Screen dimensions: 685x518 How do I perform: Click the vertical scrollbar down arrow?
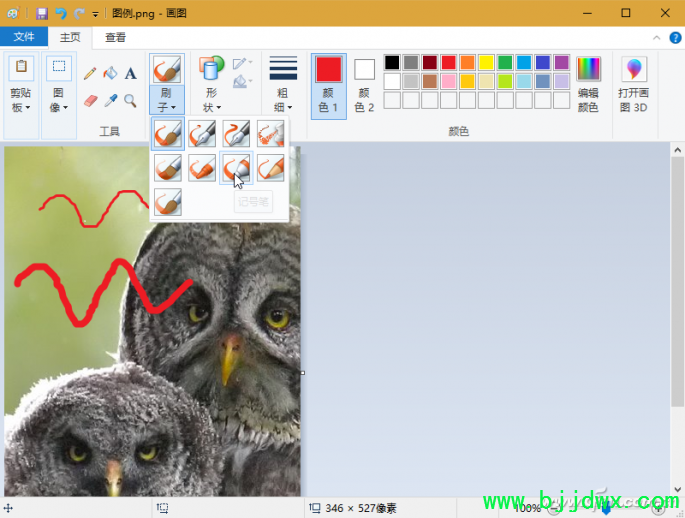click(x=678, y=490)
